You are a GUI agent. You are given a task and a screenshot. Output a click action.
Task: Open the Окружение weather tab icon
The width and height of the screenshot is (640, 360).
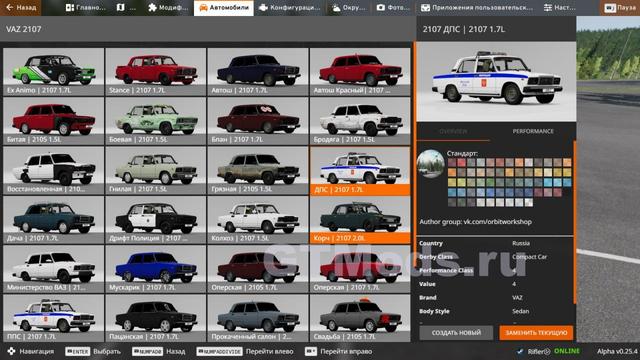[336, 8]
